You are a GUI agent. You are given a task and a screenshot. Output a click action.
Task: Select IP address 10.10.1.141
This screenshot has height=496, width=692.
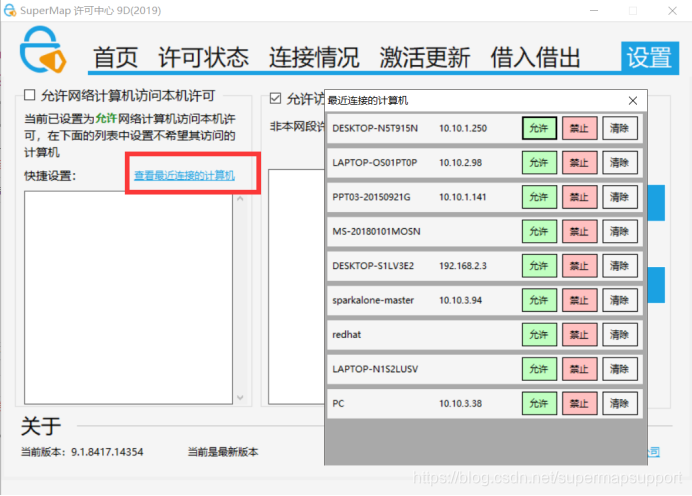point(463,197)
